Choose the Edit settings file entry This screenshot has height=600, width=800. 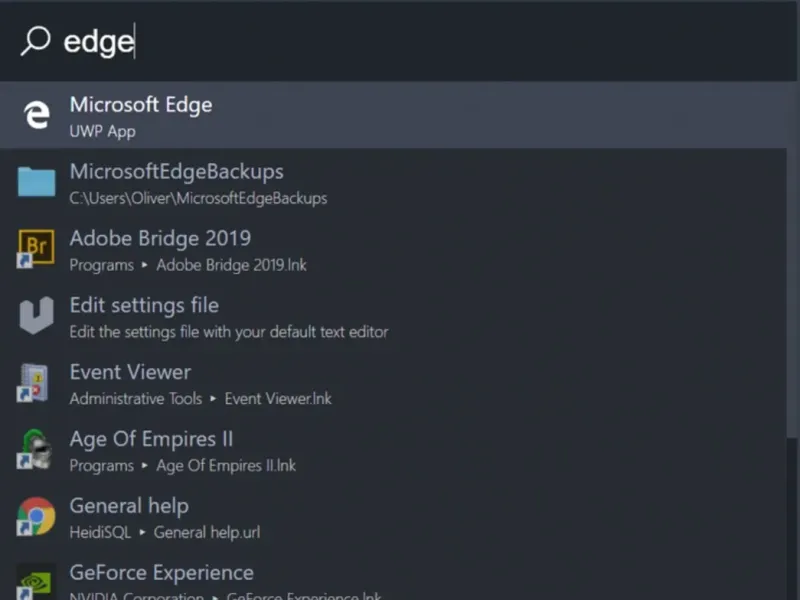[393, 316]
